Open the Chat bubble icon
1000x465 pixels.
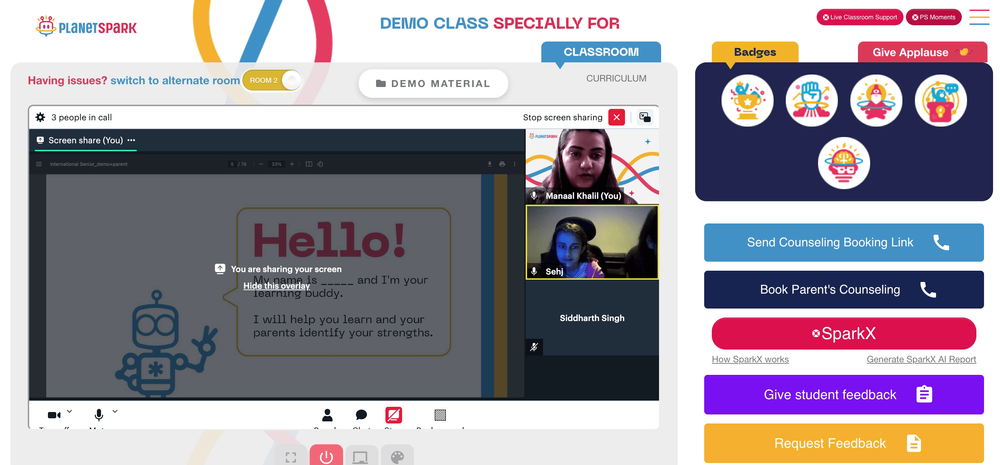(x=361, y=415)
